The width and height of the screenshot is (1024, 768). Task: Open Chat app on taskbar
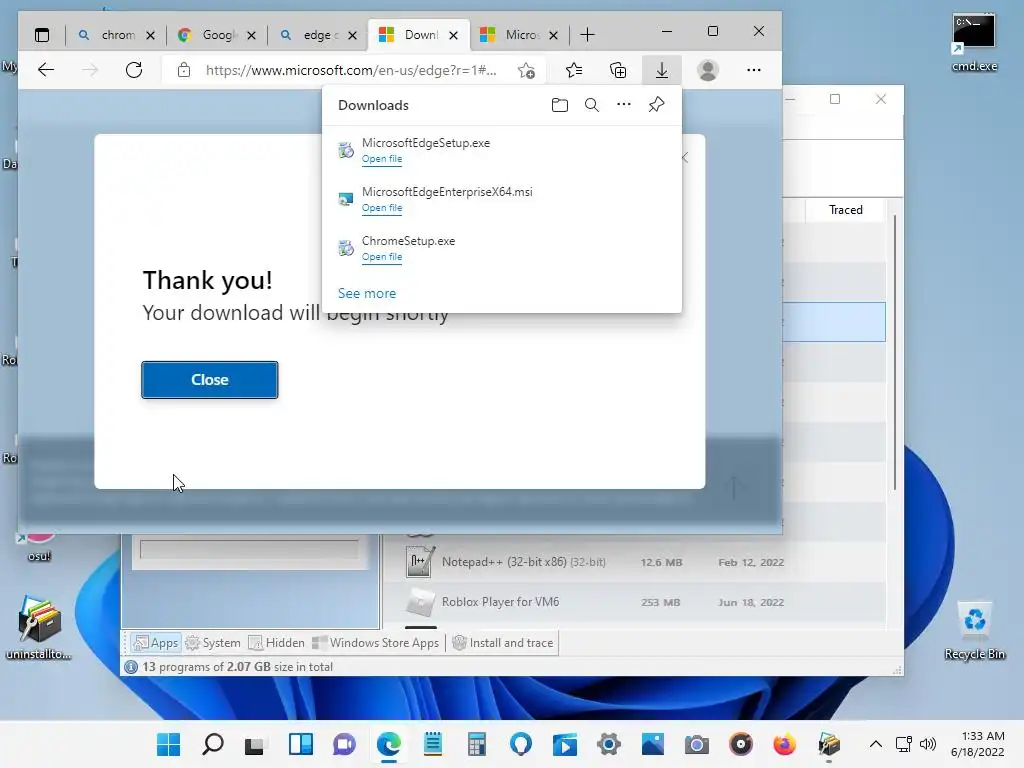coord(344,744)
